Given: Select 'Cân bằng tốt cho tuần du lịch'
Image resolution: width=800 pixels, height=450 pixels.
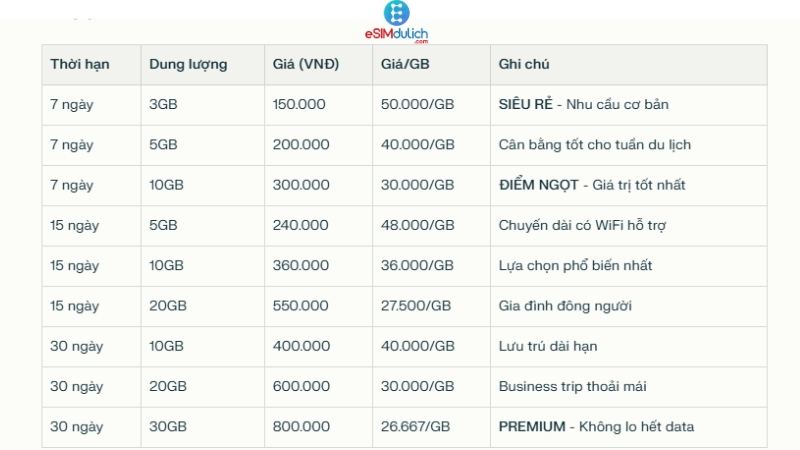Looking at the screenshot, I should (x=595, y=144).
